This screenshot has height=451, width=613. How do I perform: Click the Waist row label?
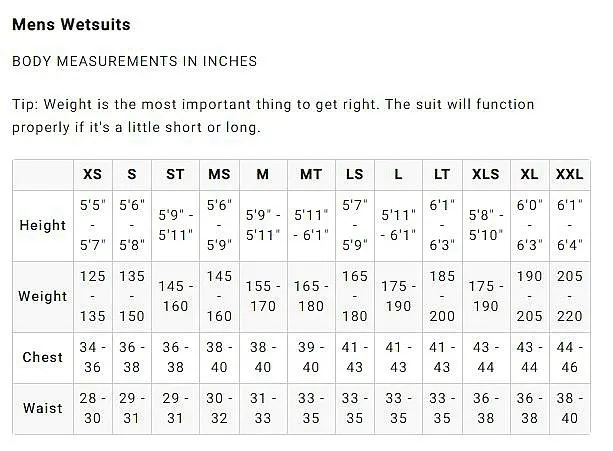(43, 408)
